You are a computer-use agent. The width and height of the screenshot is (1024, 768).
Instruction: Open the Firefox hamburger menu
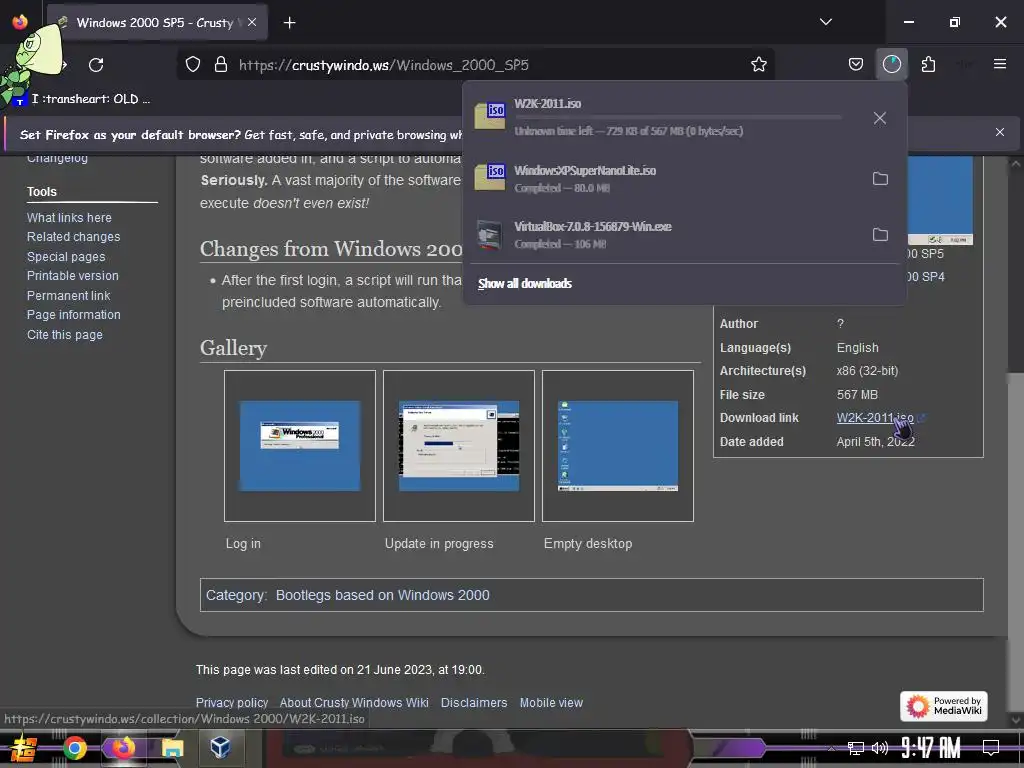pyautogui.click(x=999, y=64)
